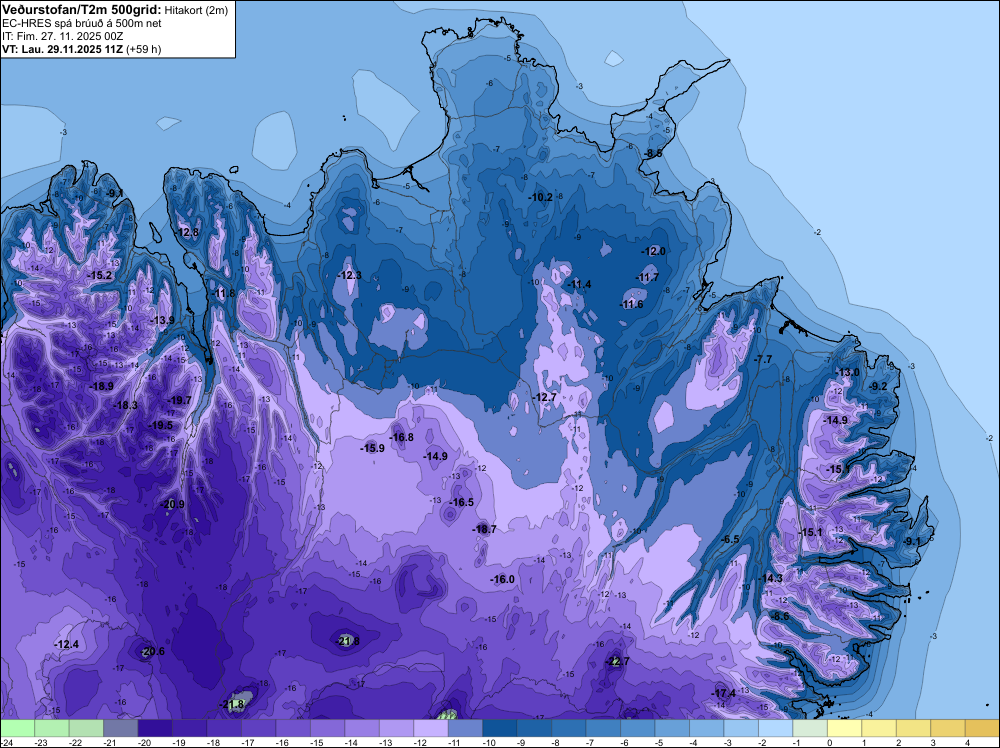The image size is (1000, 748).
Task: Select the -18.7 temperature value
Action: point(484,529)
